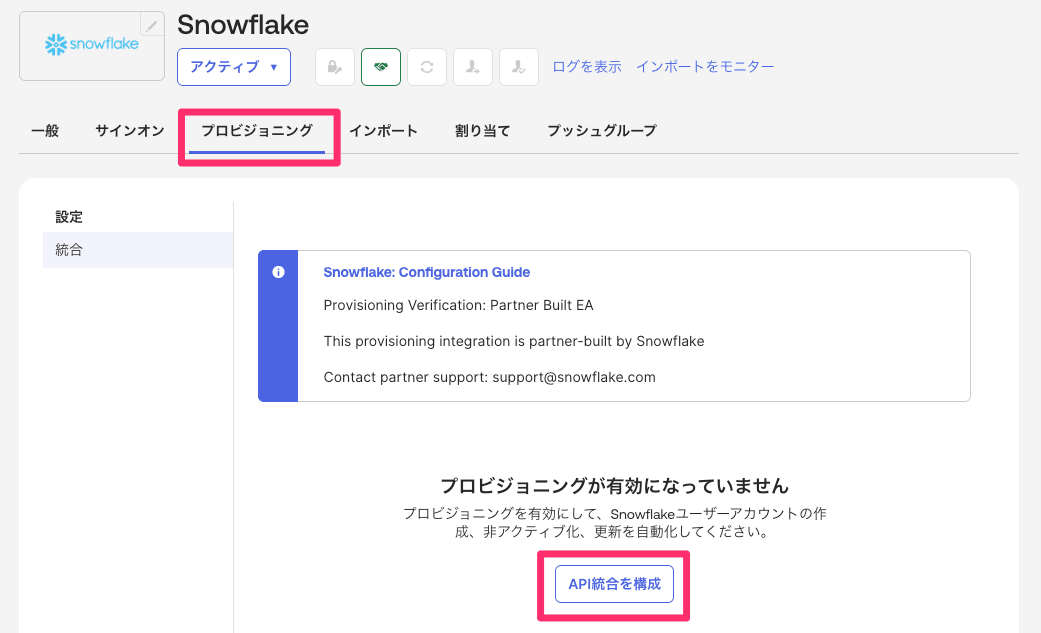
Task: Select the プロビジョニング tab
Action: (257, 131)
